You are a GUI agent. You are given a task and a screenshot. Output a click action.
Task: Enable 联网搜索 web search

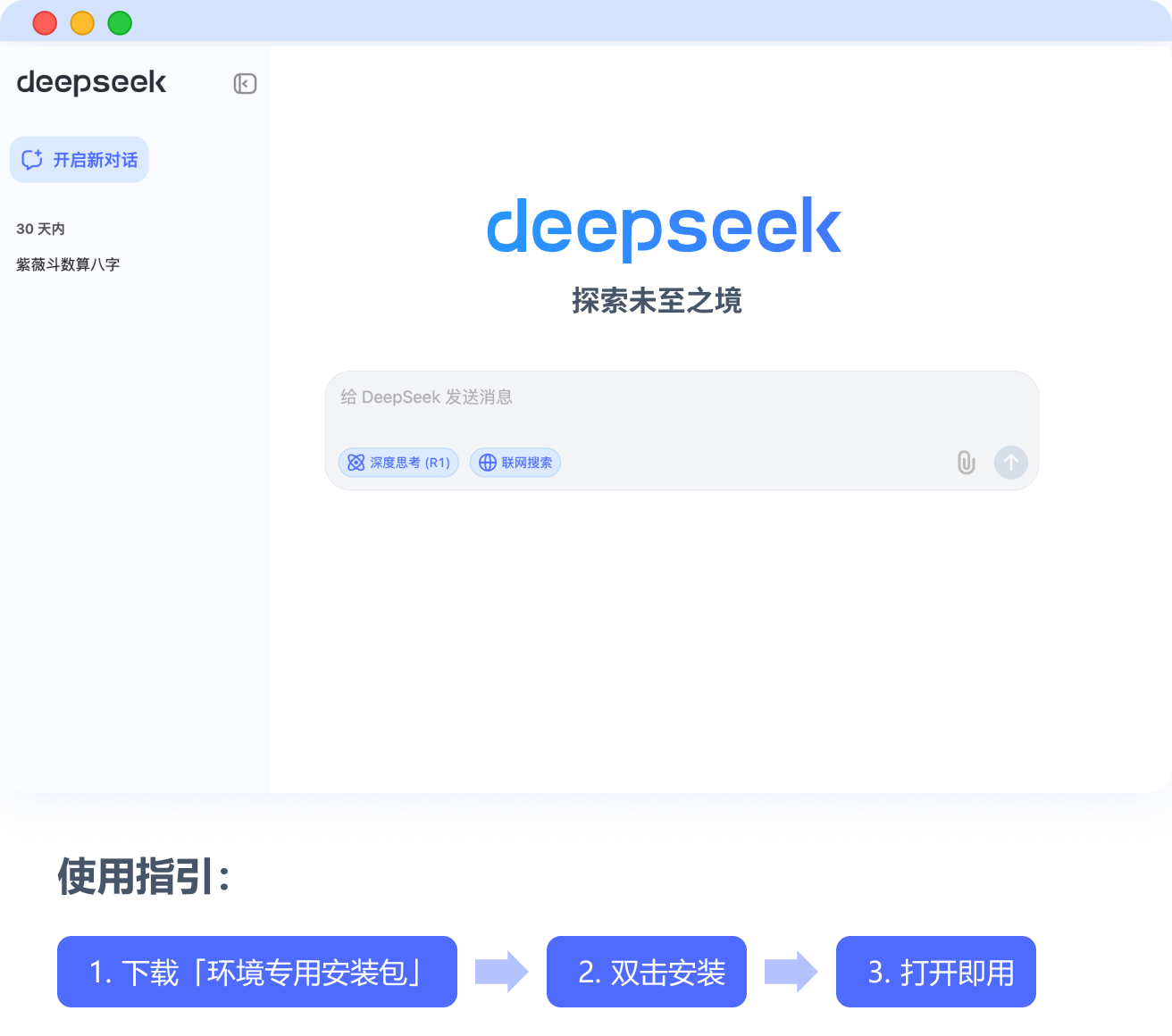point(516,463)
